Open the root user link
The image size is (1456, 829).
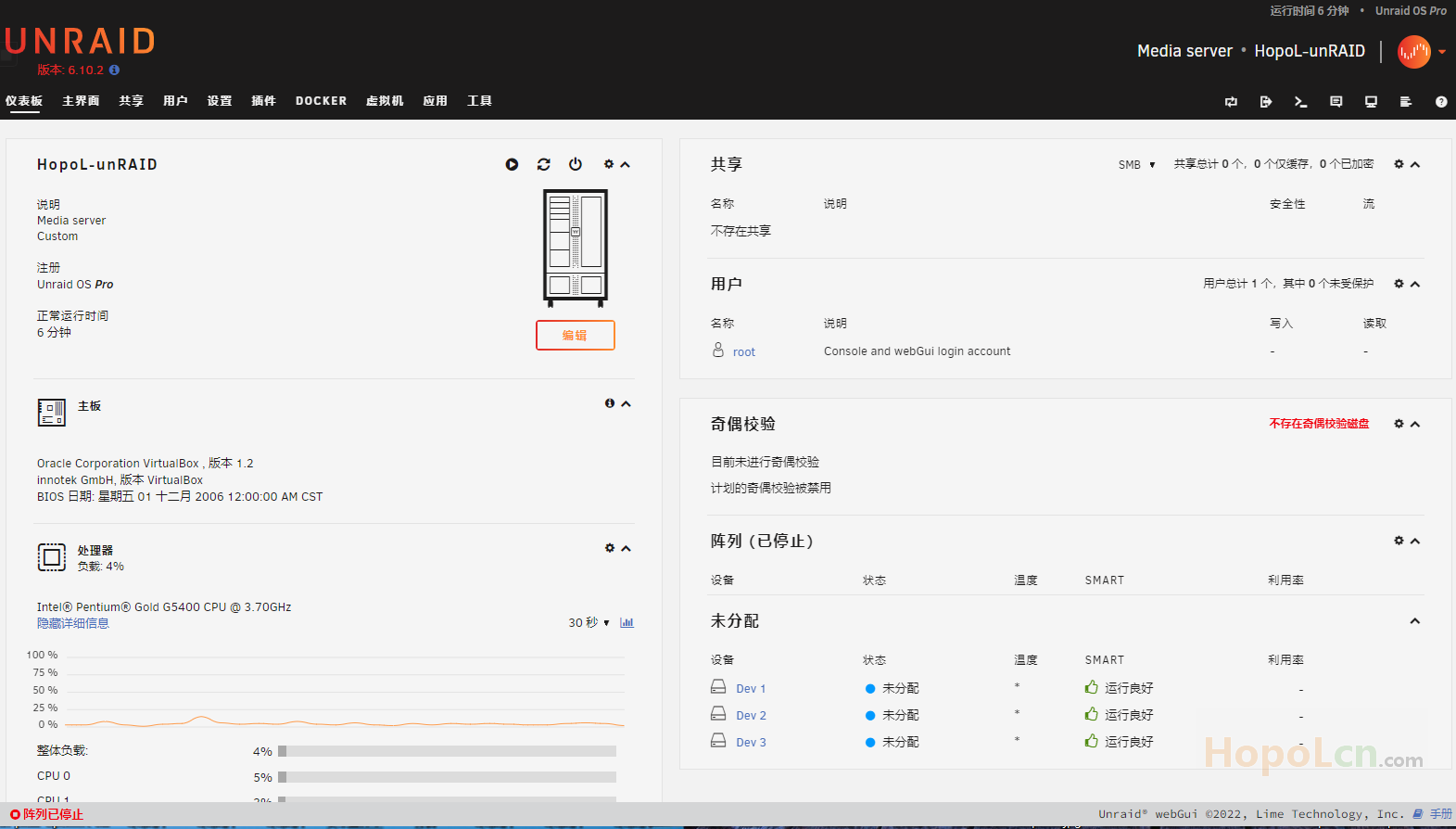(x=744, y=352)
